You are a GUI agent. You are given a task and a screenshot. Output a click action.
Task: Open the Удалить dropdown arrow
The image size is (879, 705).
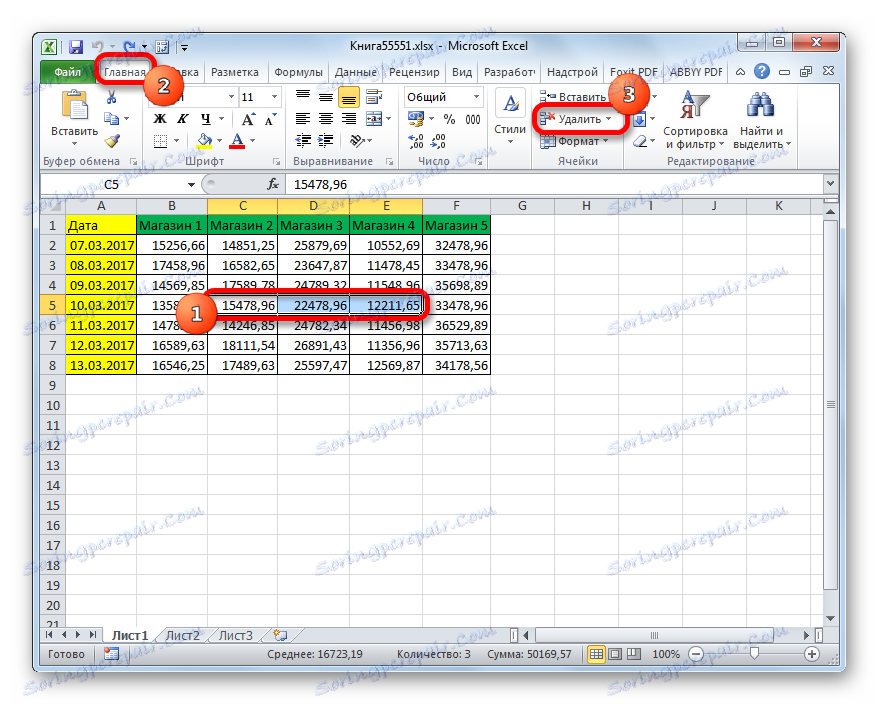tap(609, 119)
